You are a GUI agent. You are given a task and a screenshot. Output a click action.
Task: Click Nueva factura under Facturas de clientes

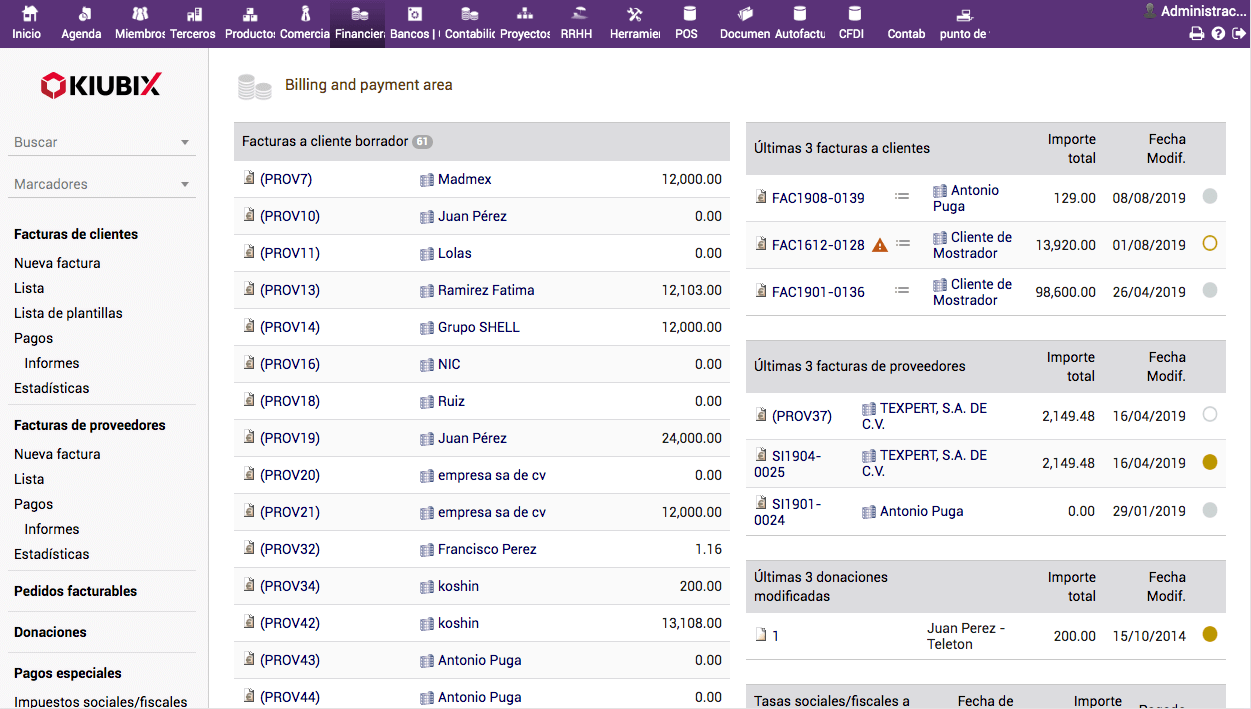point(57,263)
